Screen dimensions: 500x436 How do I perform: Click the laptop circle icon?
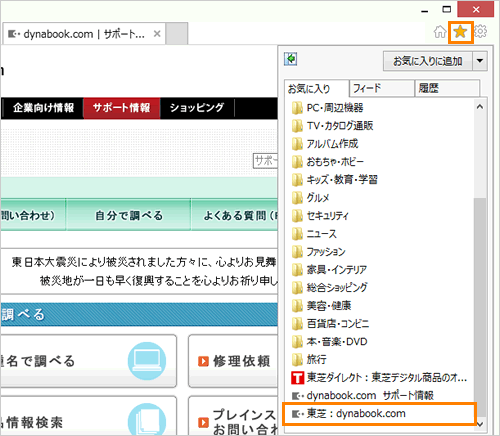coord(147,361)
